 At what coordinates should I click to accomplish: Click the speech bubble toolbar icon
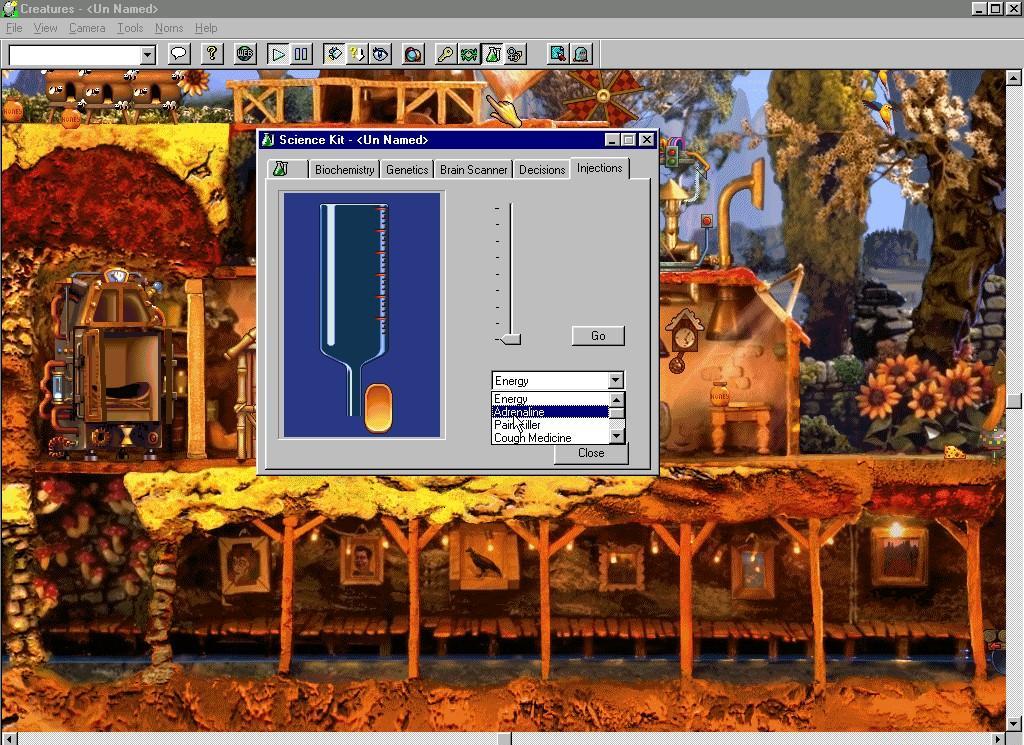(179, 54)
